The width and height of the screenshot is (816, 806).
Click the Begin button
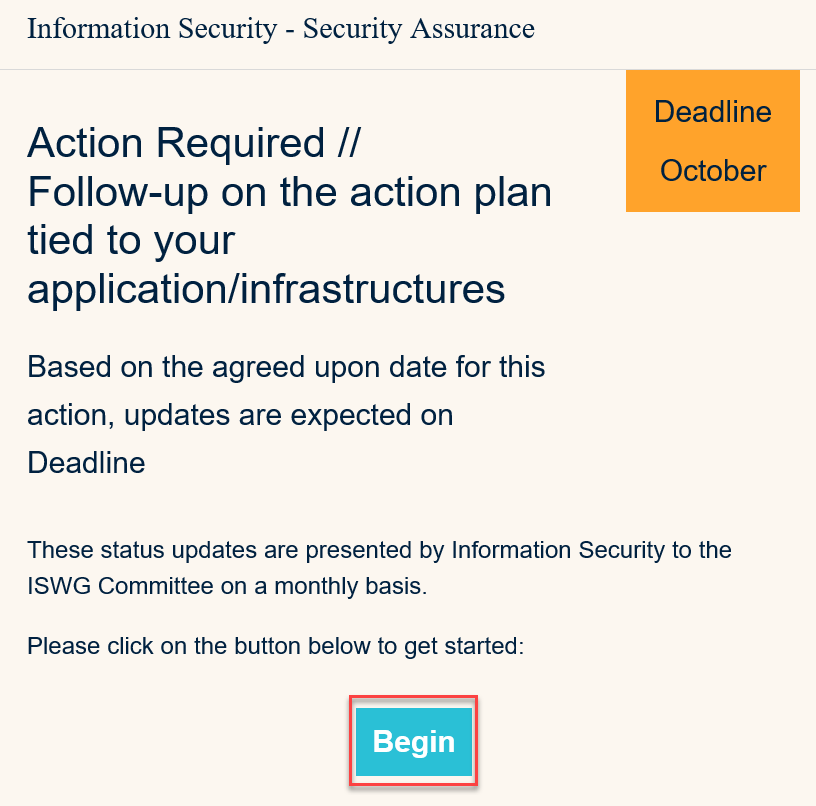(x=413, y=741)
